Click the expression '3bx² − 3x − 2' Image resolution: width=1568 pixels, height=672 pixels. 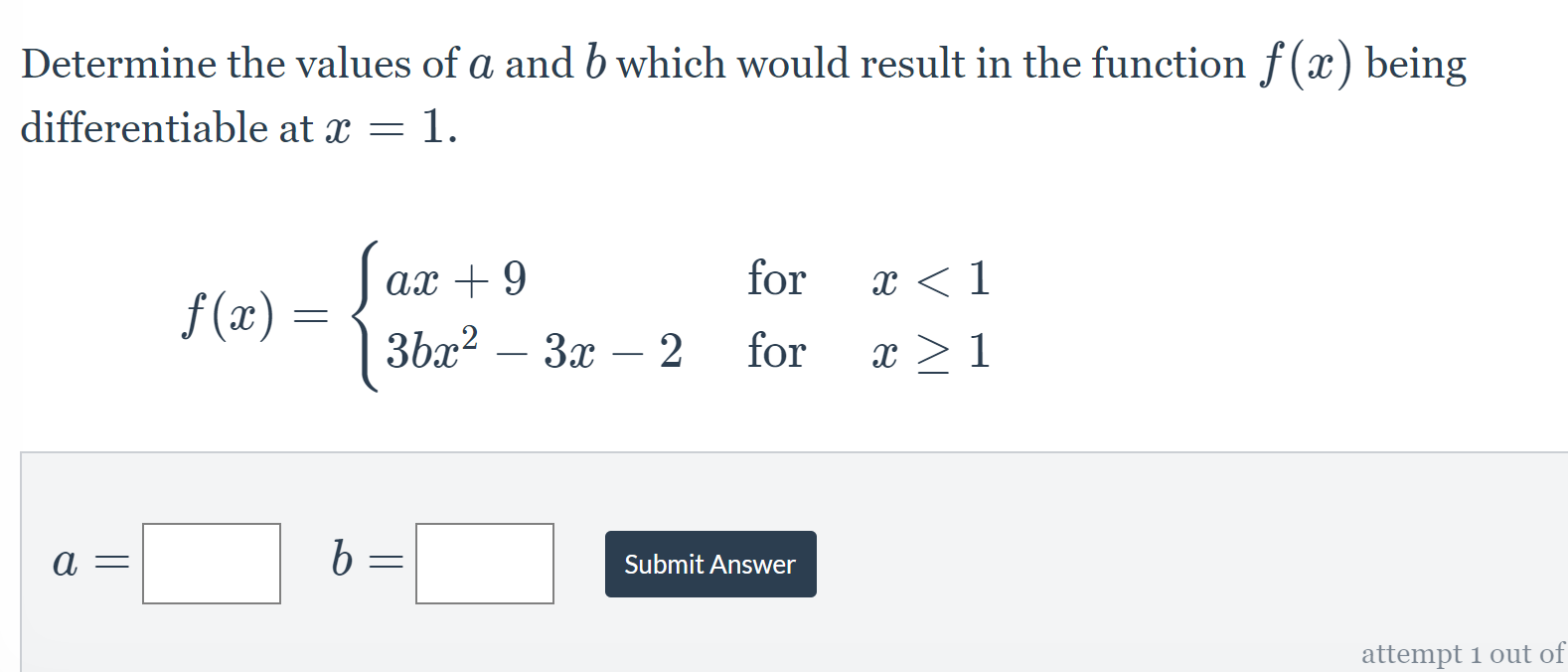tap(534, 350)
